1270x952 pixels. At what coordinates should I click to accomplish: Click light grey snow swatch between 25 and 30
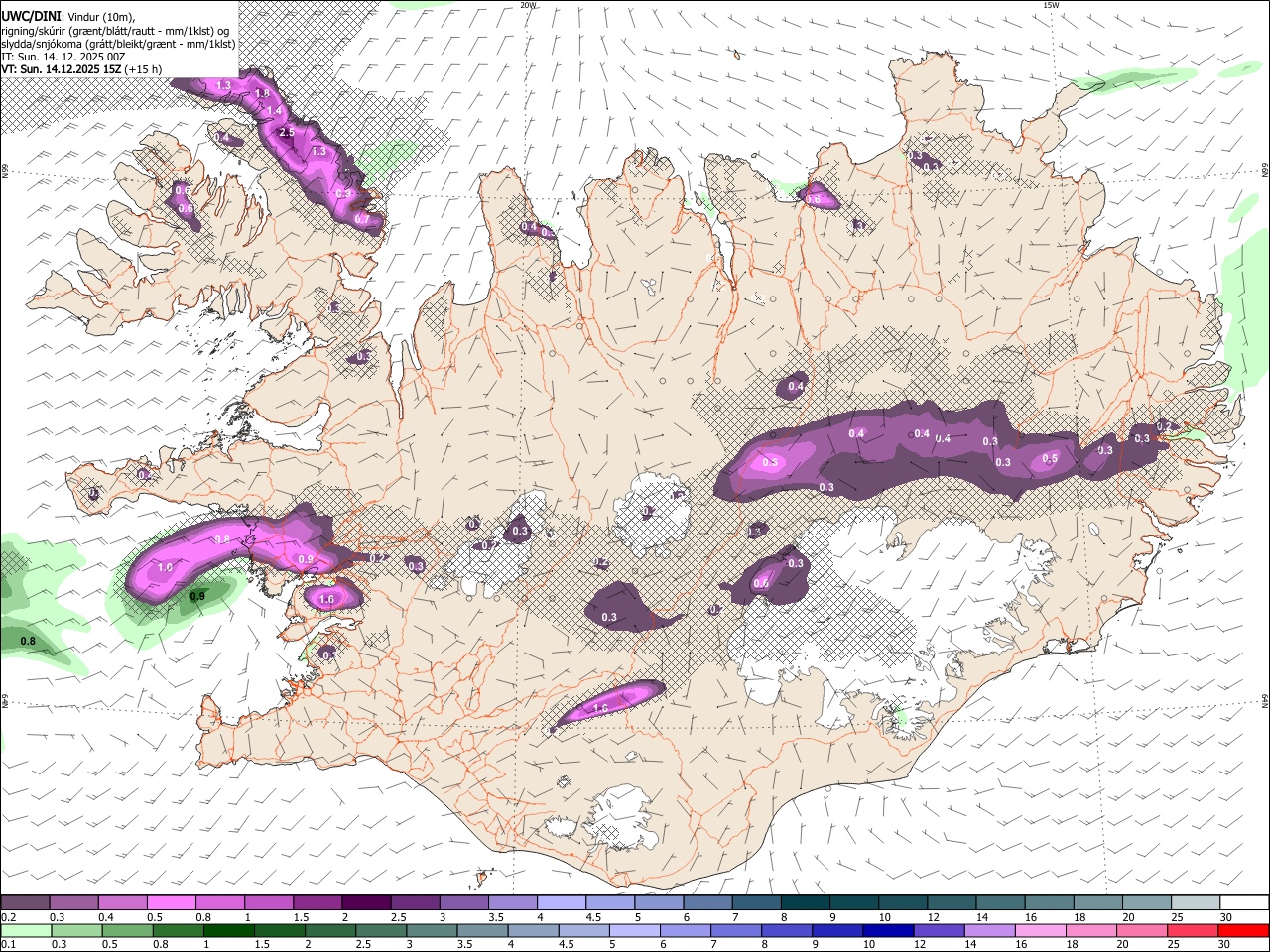point(1196,902)
